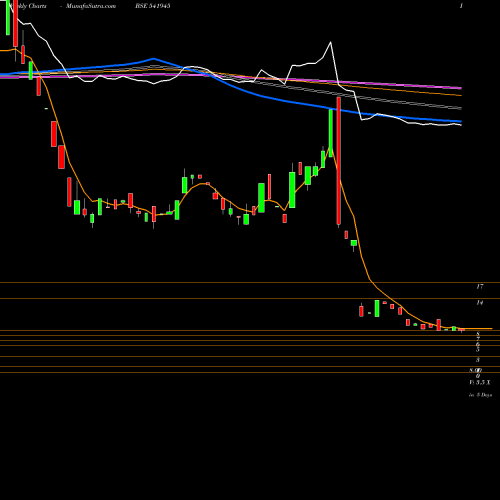Click the "BSE 541945" symbol label
This screenshot has width=500, height=500.
pyautogui.click(x=153, y=6)
